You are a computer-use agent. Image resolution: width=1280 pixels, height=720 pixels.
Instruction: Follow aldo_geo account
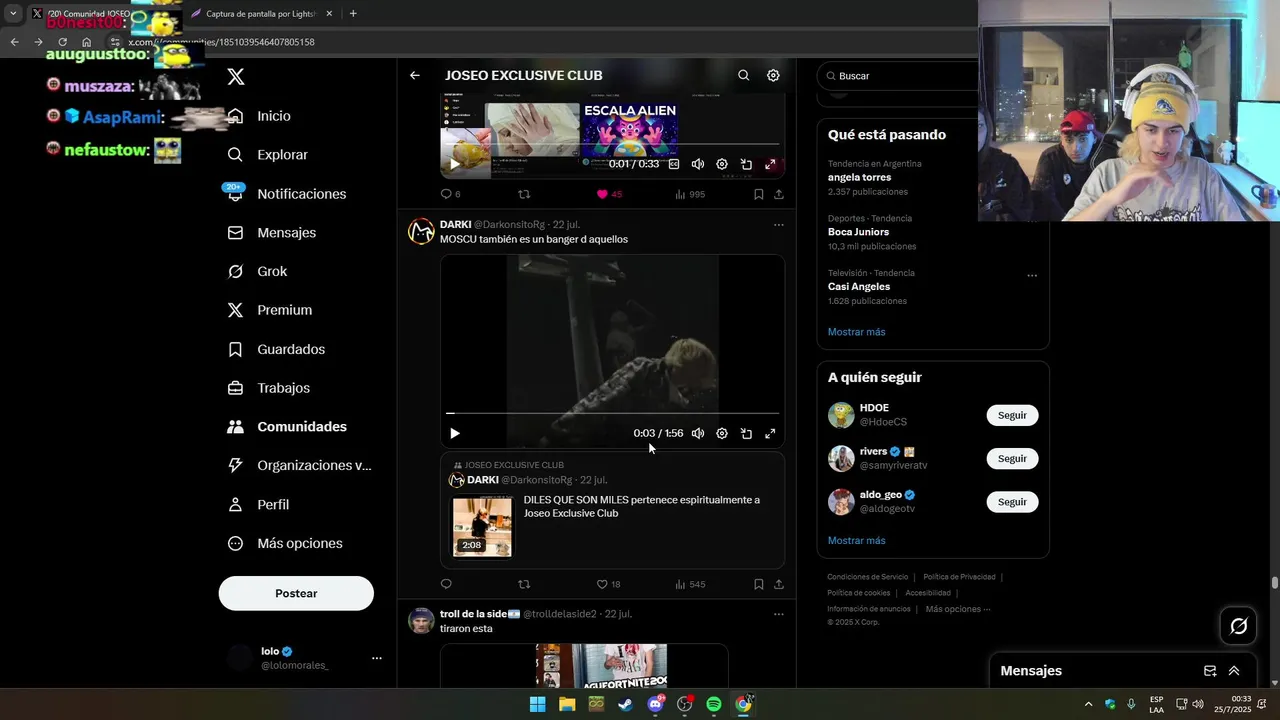click(1012, 501)
